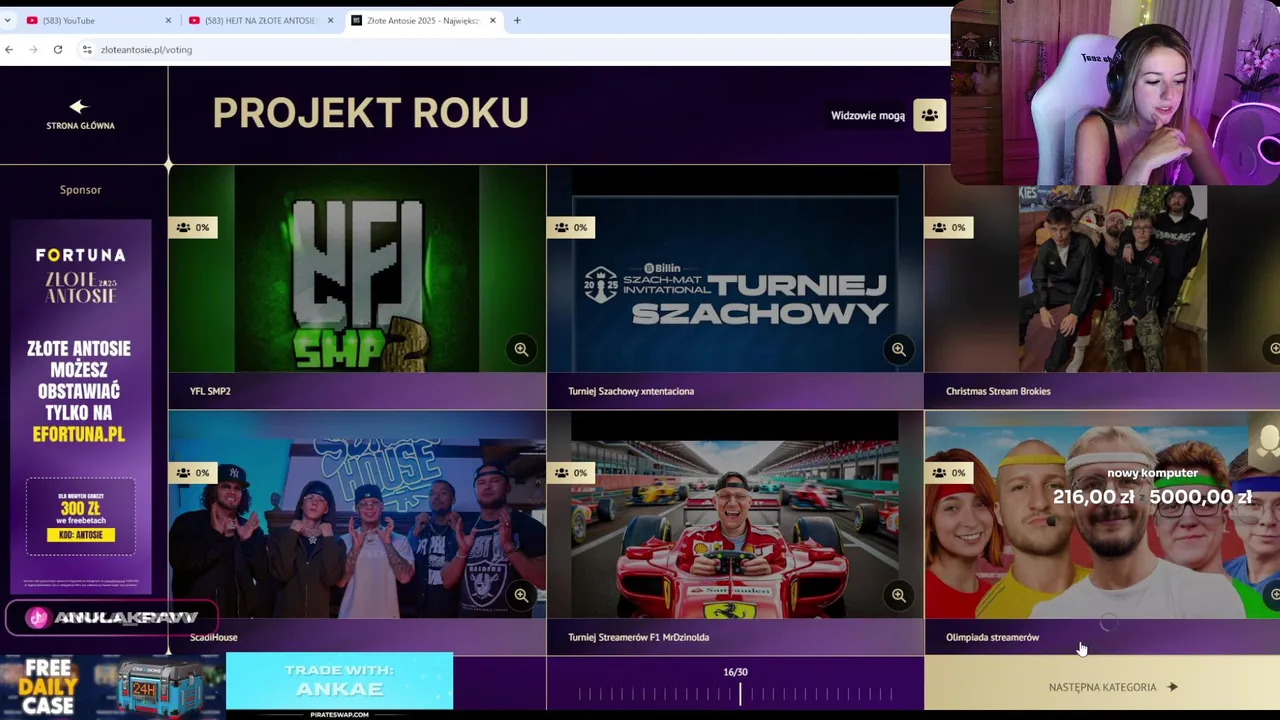The height and width of the screenshot is (720, 1280).
Task: Choose the Christmas Stream Brokies thumbnail
Action: click(1102, 268)
